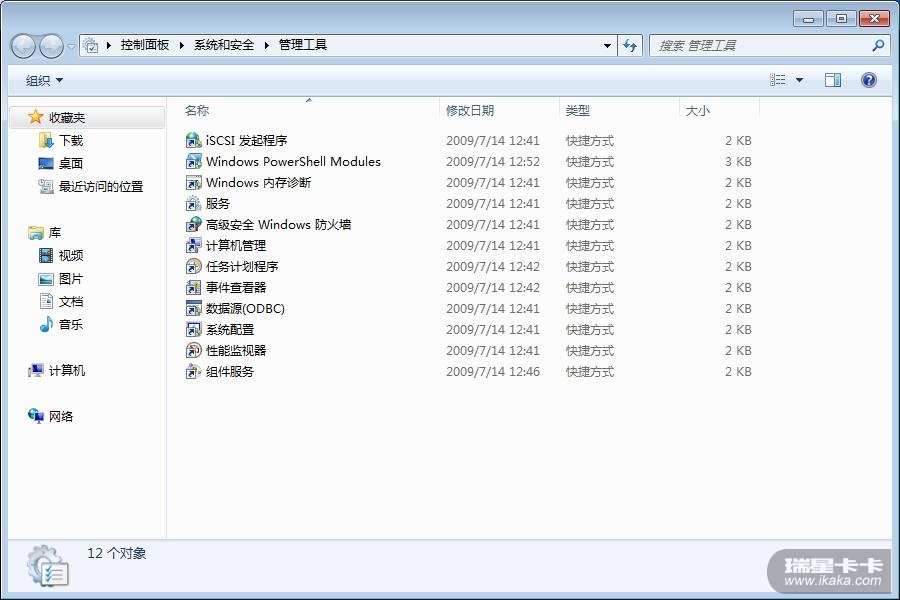Click the 下载 folder icon in sidebar
Screen dimensions: 900x600
[45, 140]
